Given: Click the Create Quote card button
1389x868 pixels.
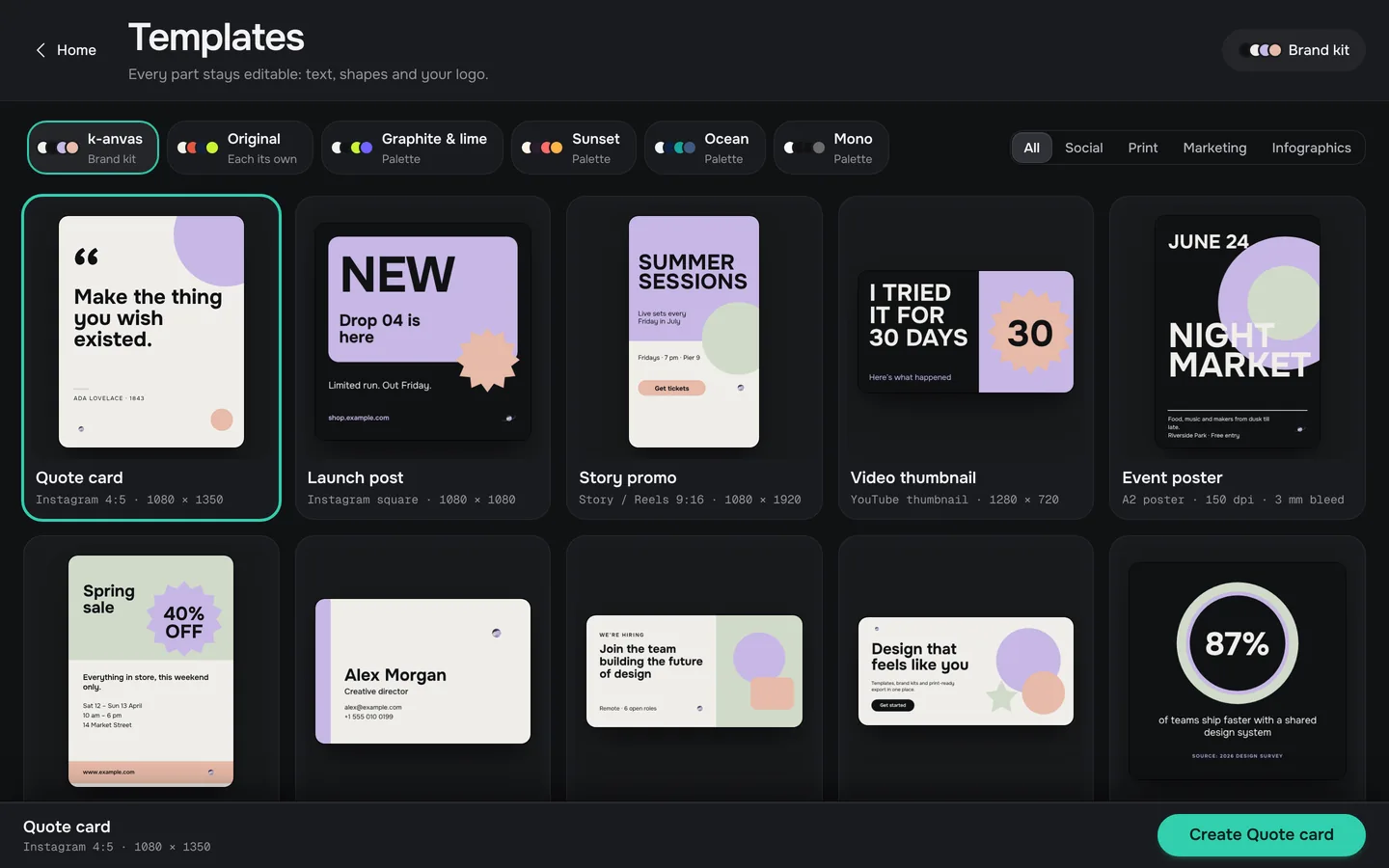Looking at the screenshot, I should click(1261, 835).
